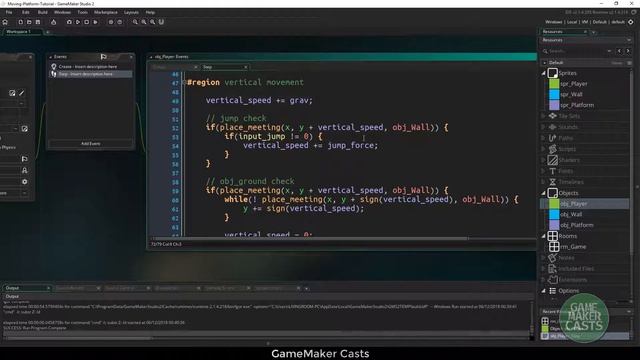Open the target manager crosshair icon

(x=631, y=22)
